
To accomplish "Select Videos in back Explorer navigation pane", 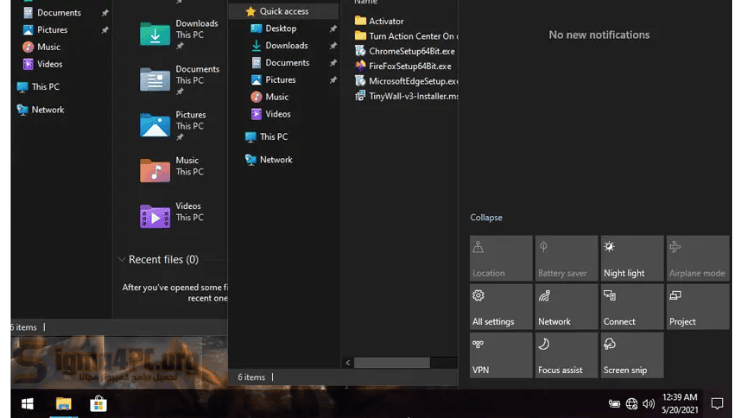I will [x=50, y=64].
